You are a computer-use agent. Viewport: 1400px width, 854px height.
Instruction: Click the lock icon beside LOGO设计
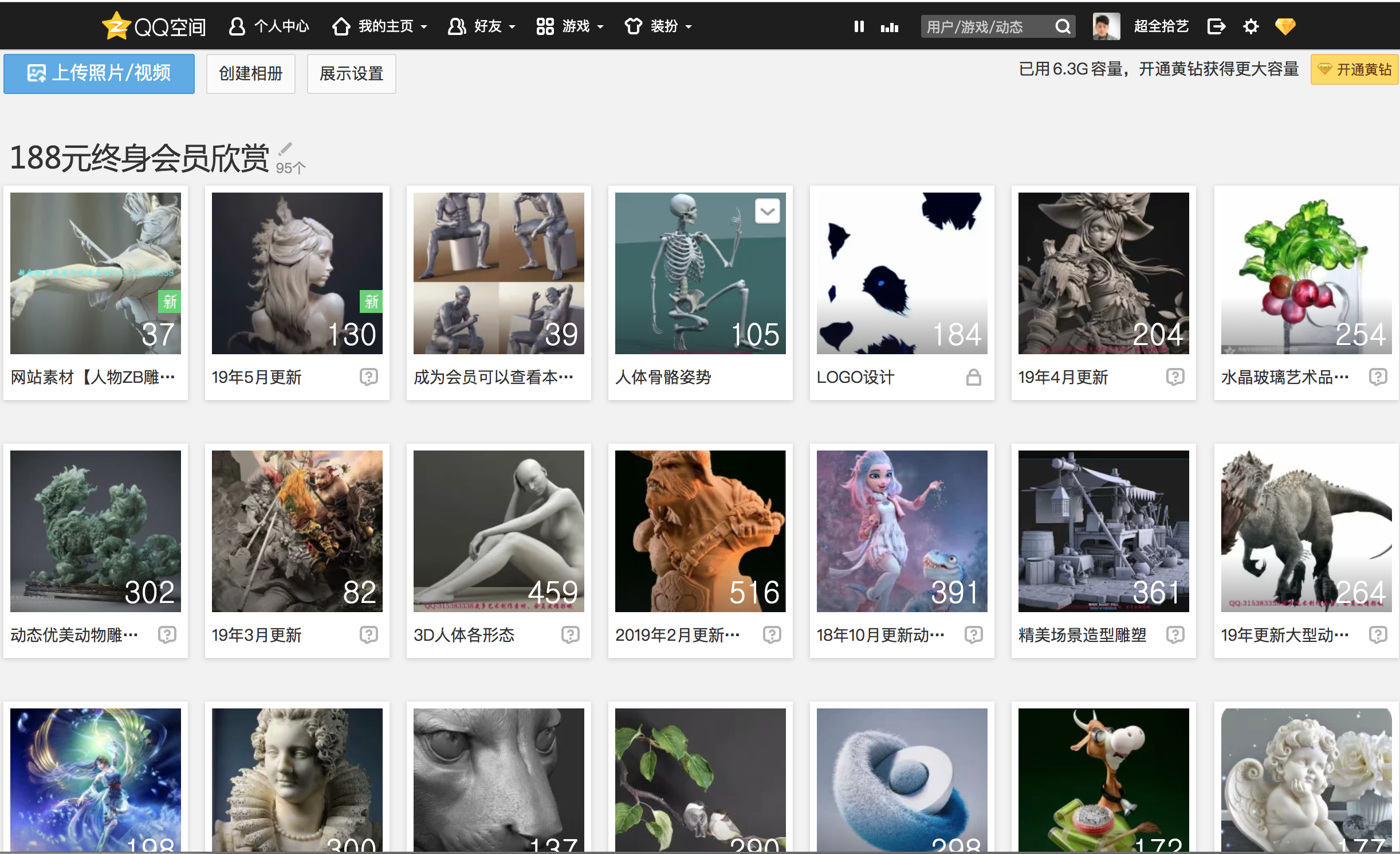974,377
